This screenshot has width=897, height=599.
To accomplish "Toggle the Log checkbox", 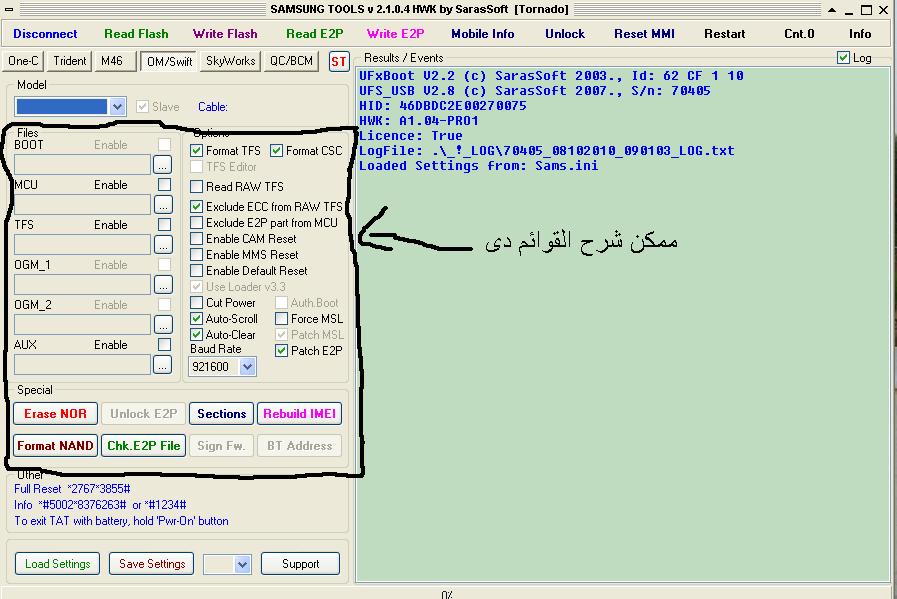I will click(843, 58).
